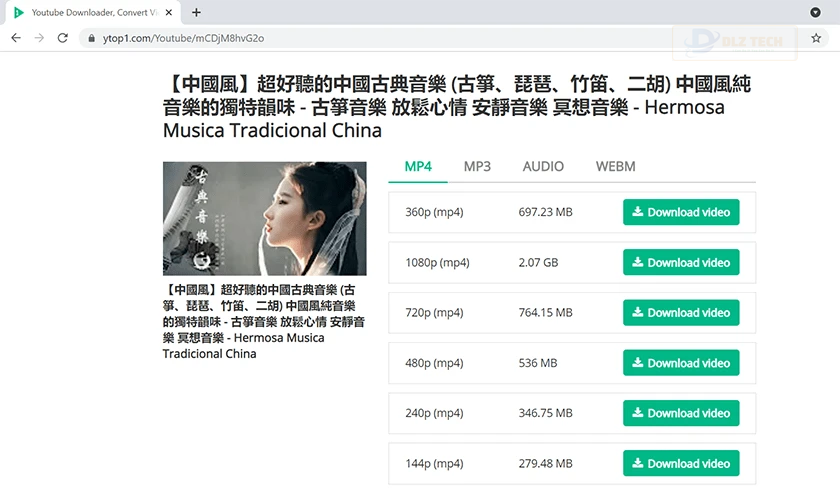Download video for 144p (mp4)
Screen dimensions: 840x501
click(681, 463)
